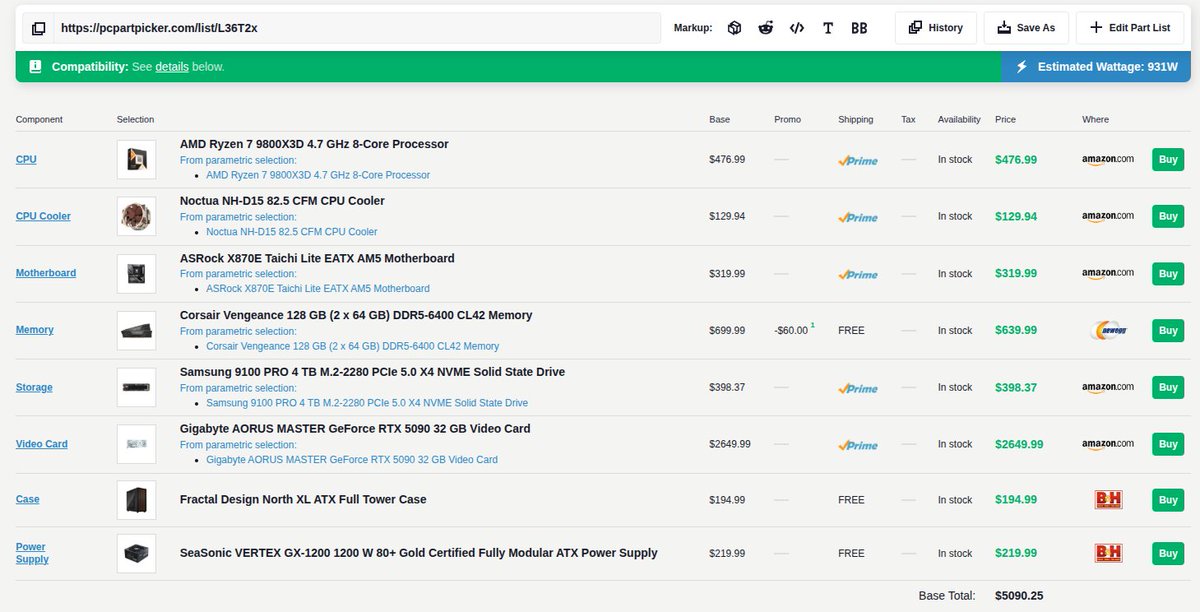Viewport: 1200px width, 612px height.
Task: Open the Storage component link
Action: [34, 387]
